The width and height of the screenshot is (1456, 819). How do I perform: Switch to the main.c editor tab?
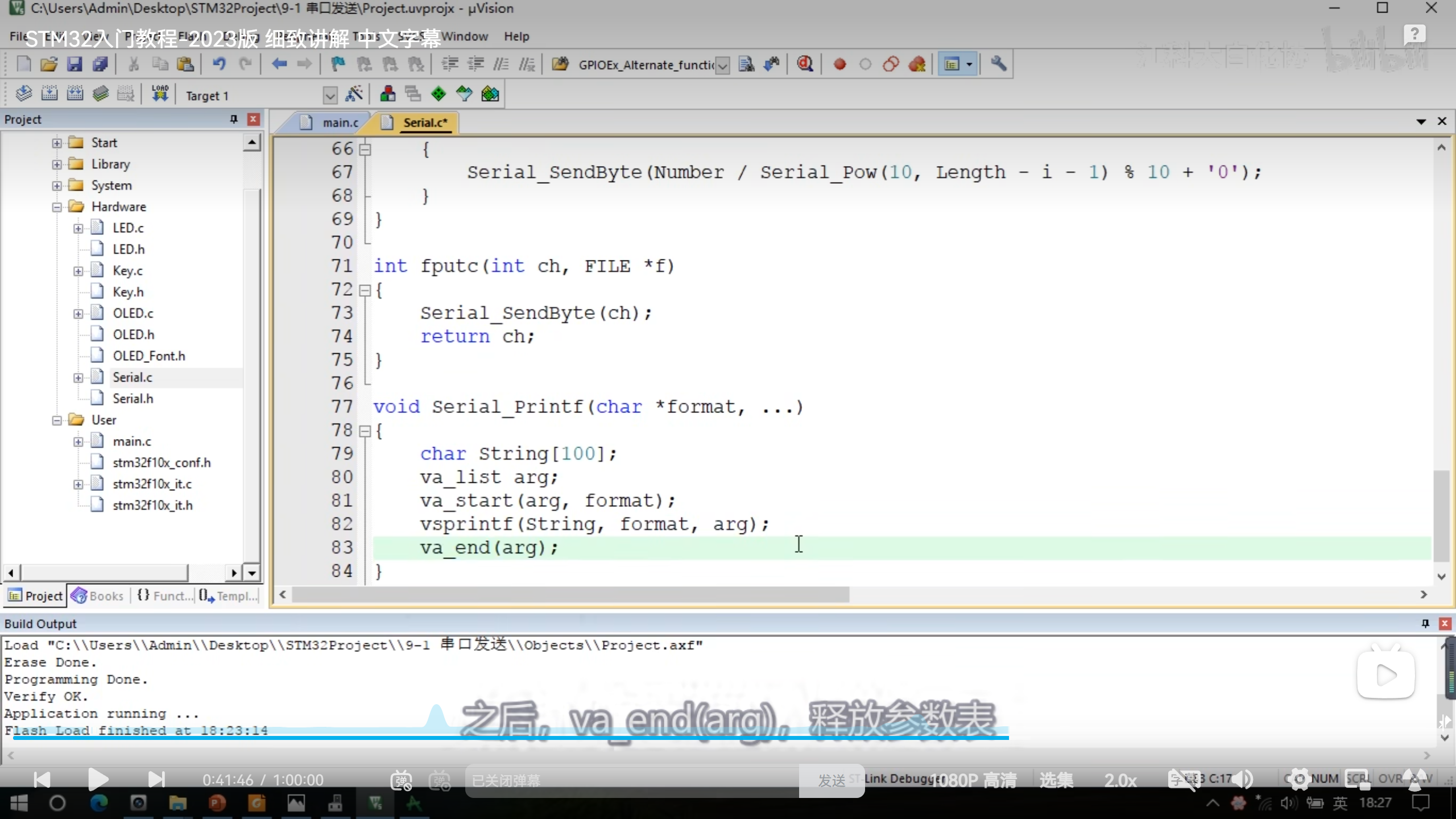tap(340, 123)
